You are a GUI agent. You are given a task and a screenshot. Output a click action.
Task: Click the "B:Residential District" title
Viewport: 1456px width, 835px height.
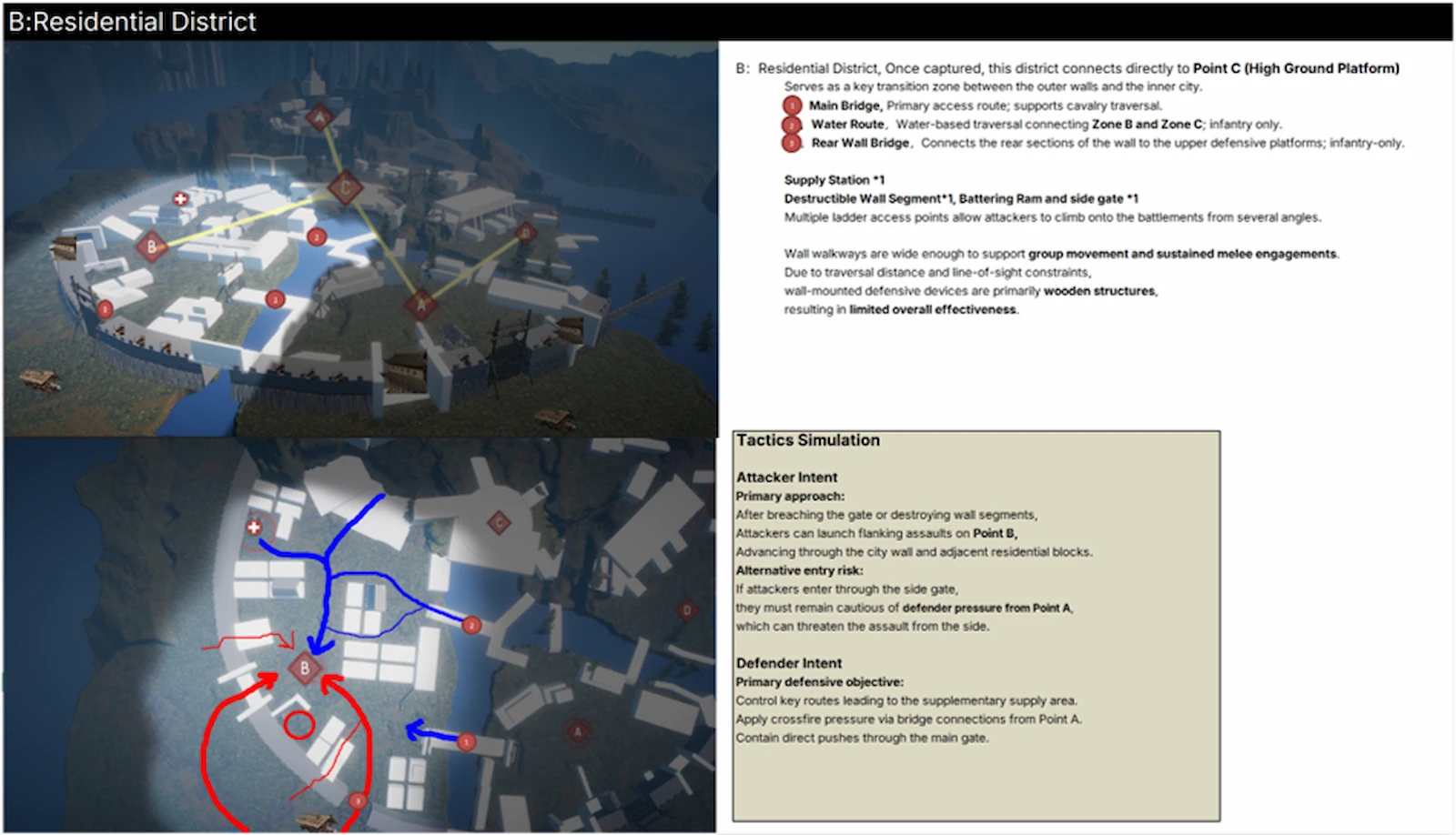click(x=133, y=22)
